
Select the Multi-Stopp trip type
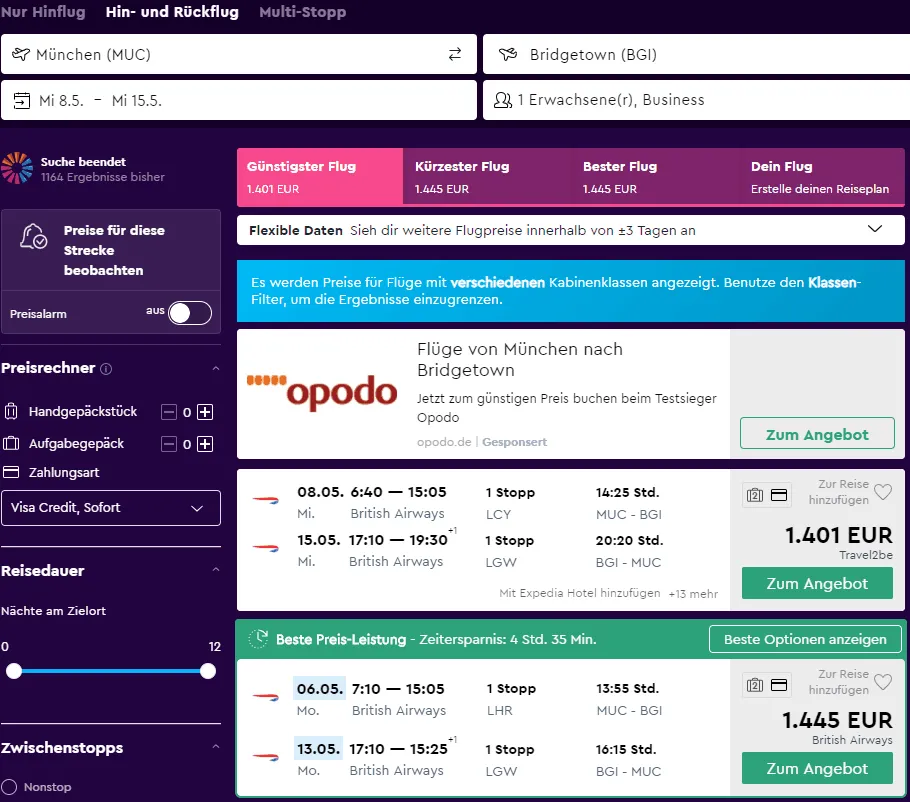302,13
